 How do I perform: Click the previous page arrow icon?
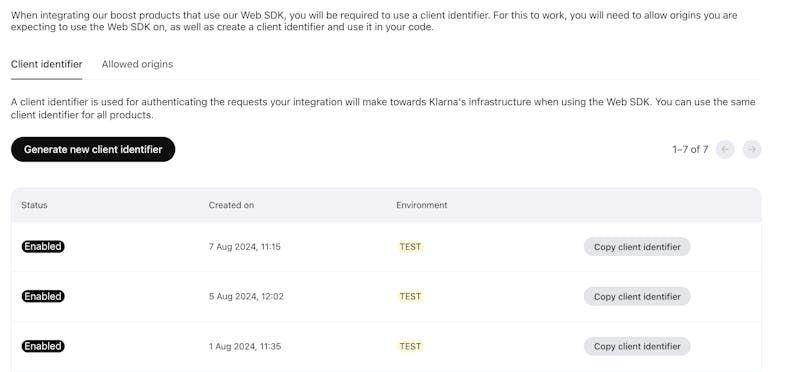pos(725,149)
